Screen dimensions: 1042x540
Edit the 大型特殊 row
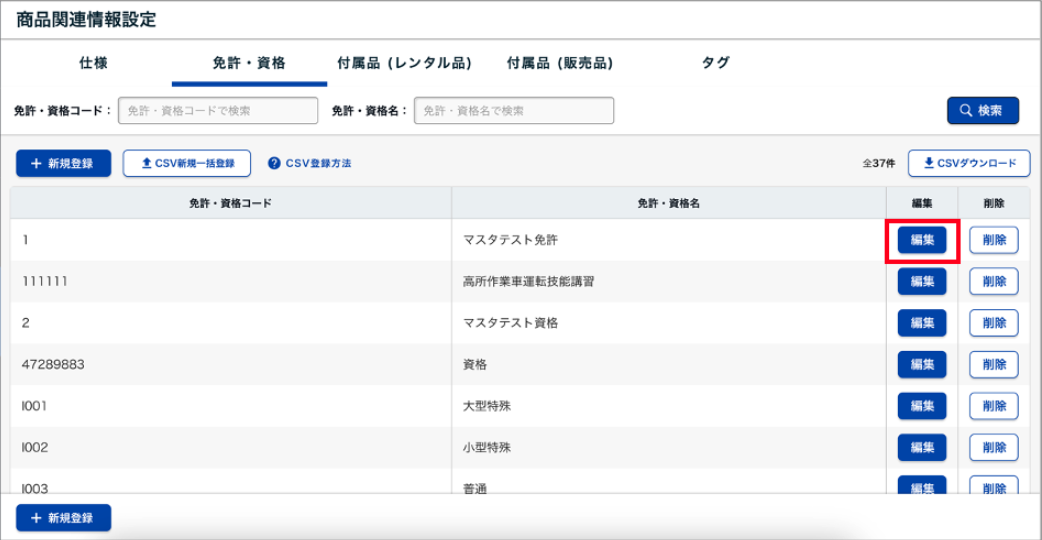click(x=922, y=406)
